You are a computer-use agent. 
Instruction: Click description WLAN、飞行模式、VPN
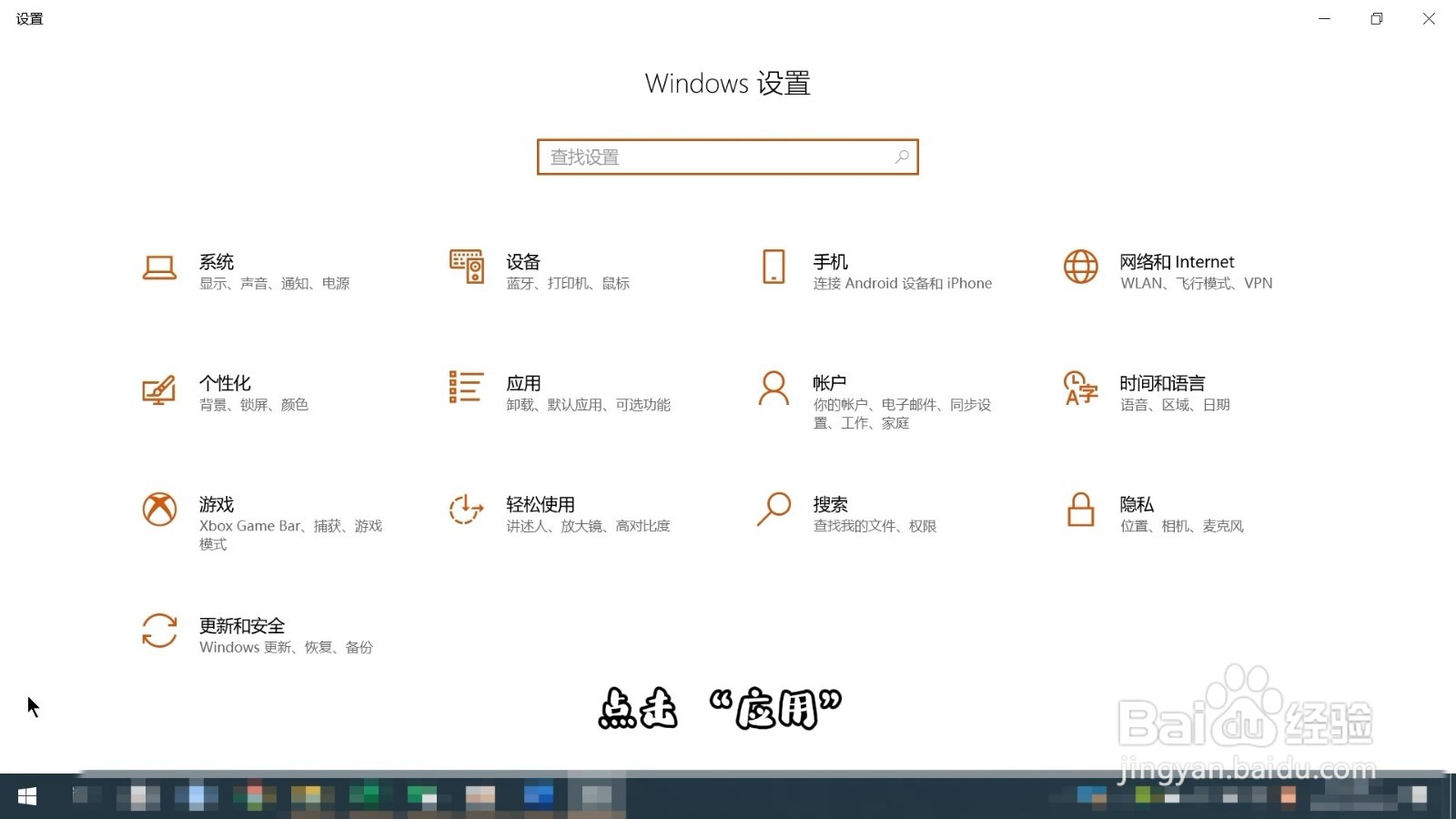1197,284
